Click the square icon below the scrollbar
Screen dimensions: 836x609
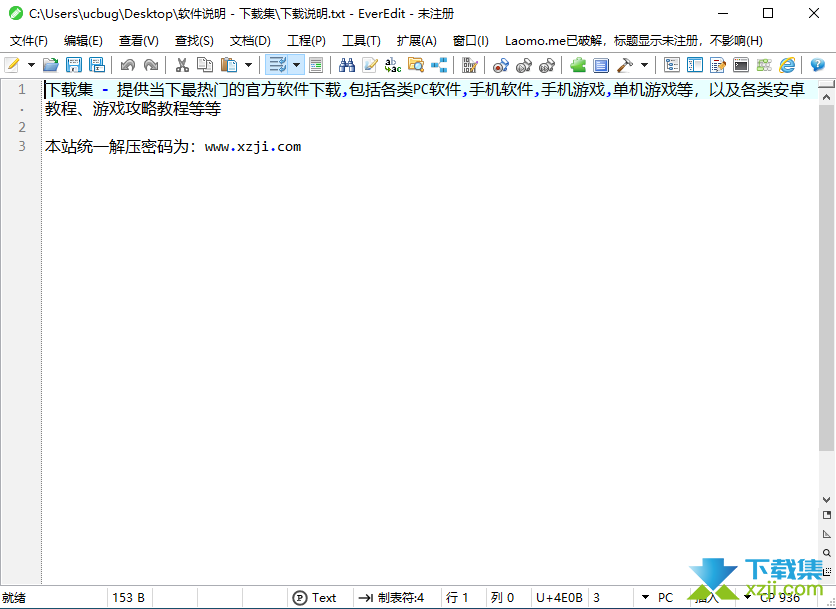826,515
